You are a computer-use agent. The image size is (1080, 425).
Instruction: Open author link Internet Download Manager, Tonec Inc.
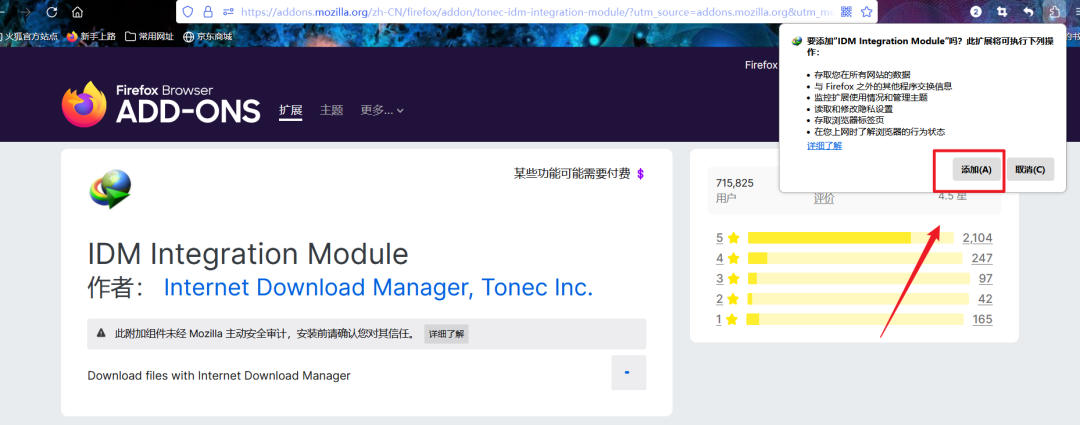(x=378, y=287)
